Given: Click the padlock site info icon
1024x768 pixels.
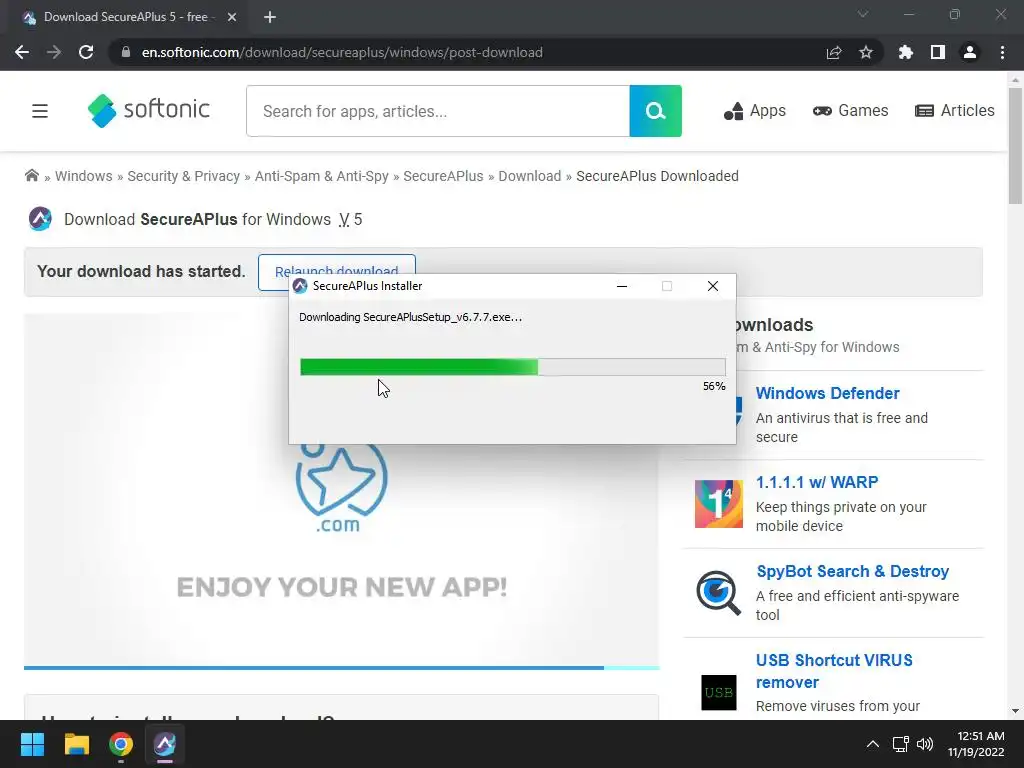Looking at the screenshot, I should 126,52.
